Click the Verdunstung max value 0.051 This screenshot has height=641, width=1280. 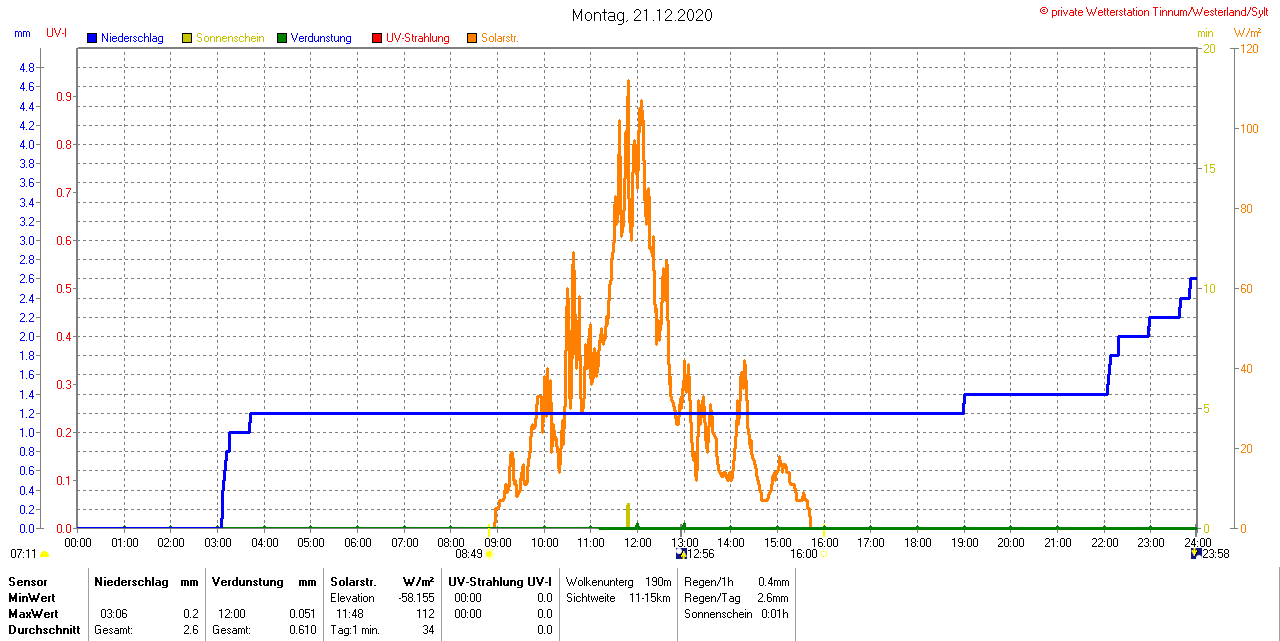[301, 613]
